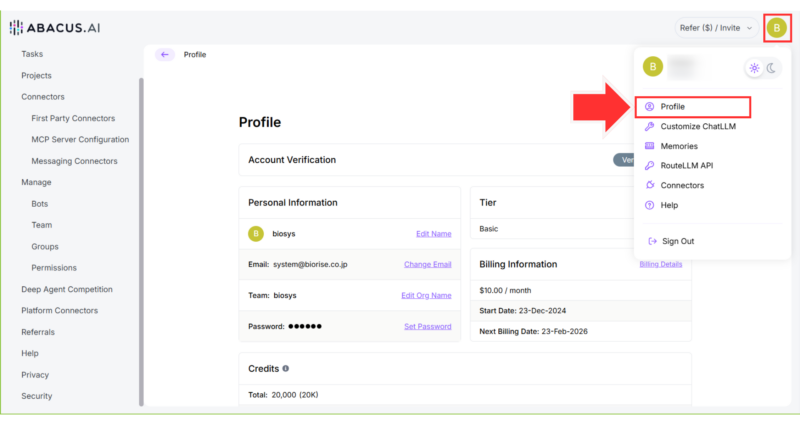Click the Set Password link

coord(427,326)
